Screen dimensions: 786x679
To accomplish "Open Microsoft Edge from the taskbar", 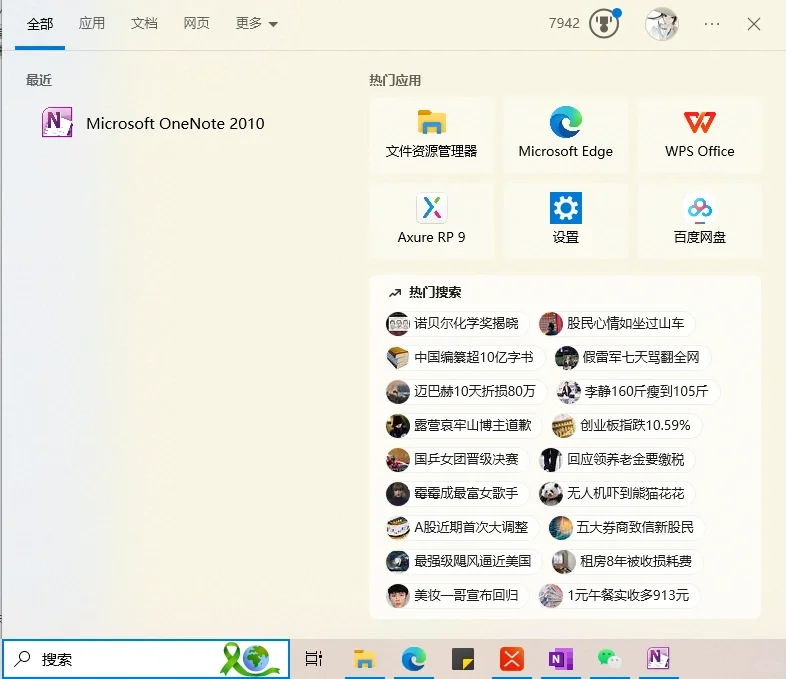I will 414,658.
